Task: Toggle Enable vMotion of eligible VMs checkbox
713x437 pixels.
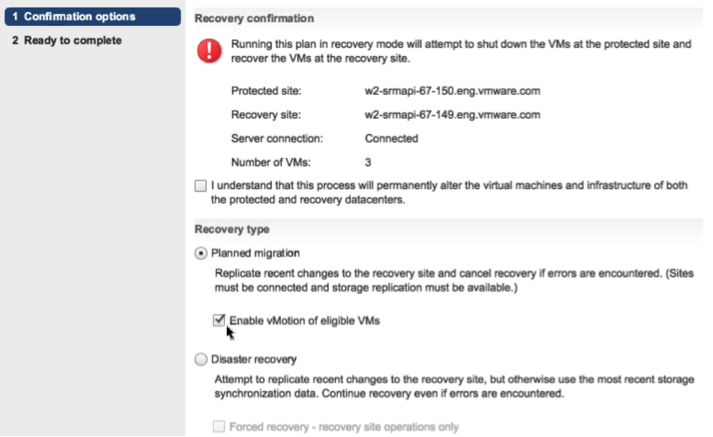Action: [219, 320]
